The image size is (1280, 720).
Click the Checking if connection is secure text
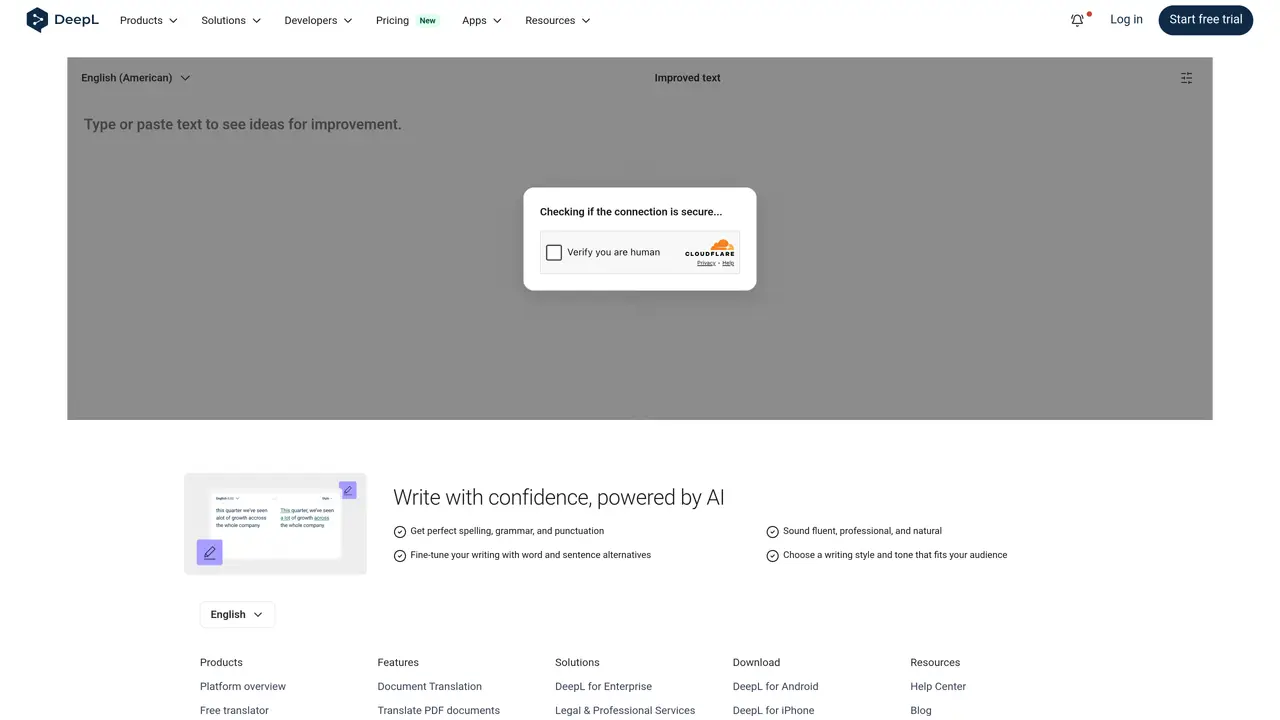pyautogui.click(x=631, y=212)
